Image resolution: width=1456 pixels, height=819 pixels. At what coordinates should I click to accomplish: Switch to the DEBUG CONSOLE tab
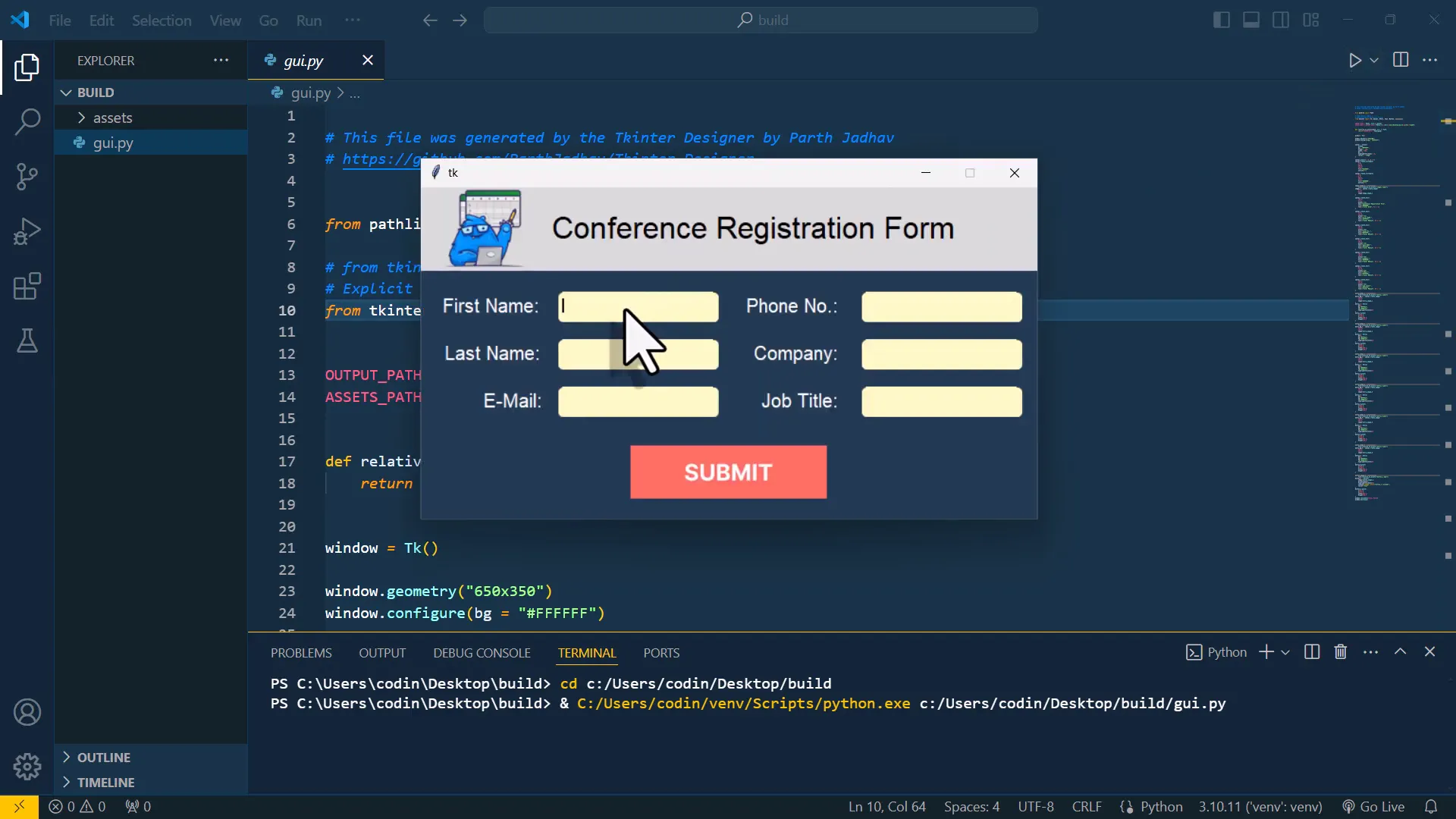pos(482,652)
